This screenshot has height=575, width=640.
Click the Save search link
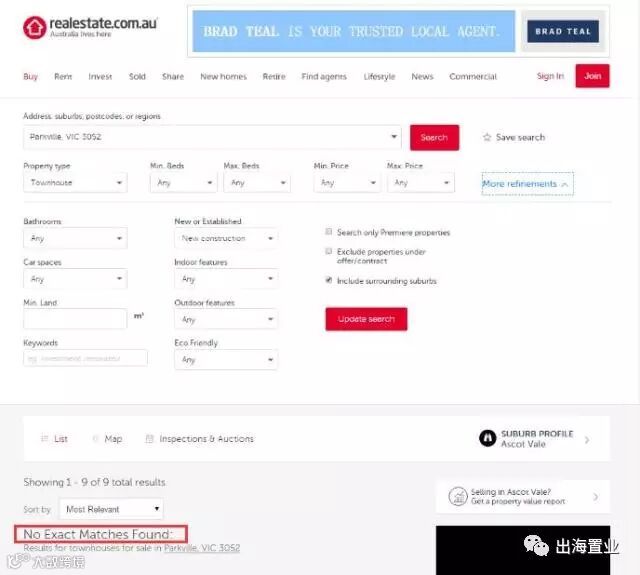click(520, 137)
